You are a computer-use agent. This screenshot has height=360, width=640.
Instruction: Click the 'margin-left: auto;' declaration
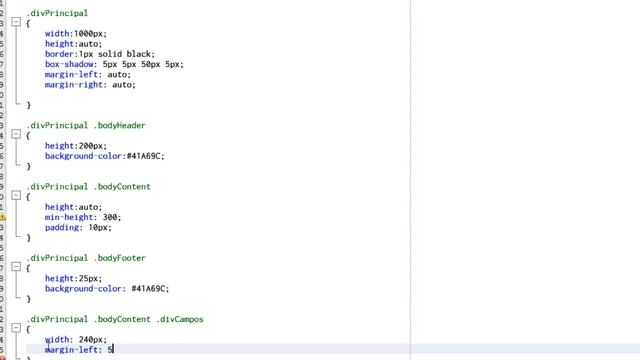click(x=88, y=74)
